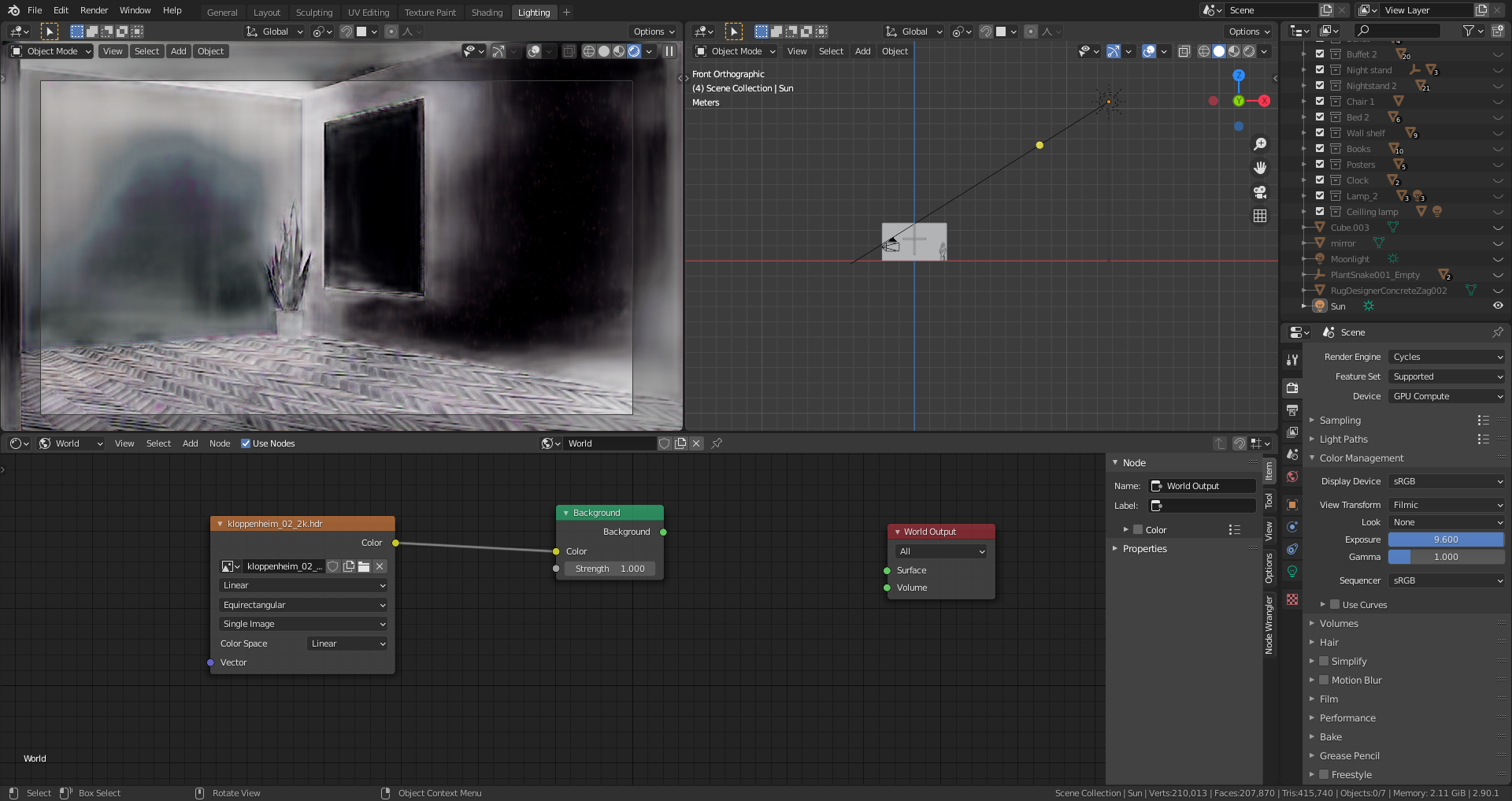1512x801 pixels.
Task: Open the View Transform Filmic dropdown
Action: point(1446,505)
